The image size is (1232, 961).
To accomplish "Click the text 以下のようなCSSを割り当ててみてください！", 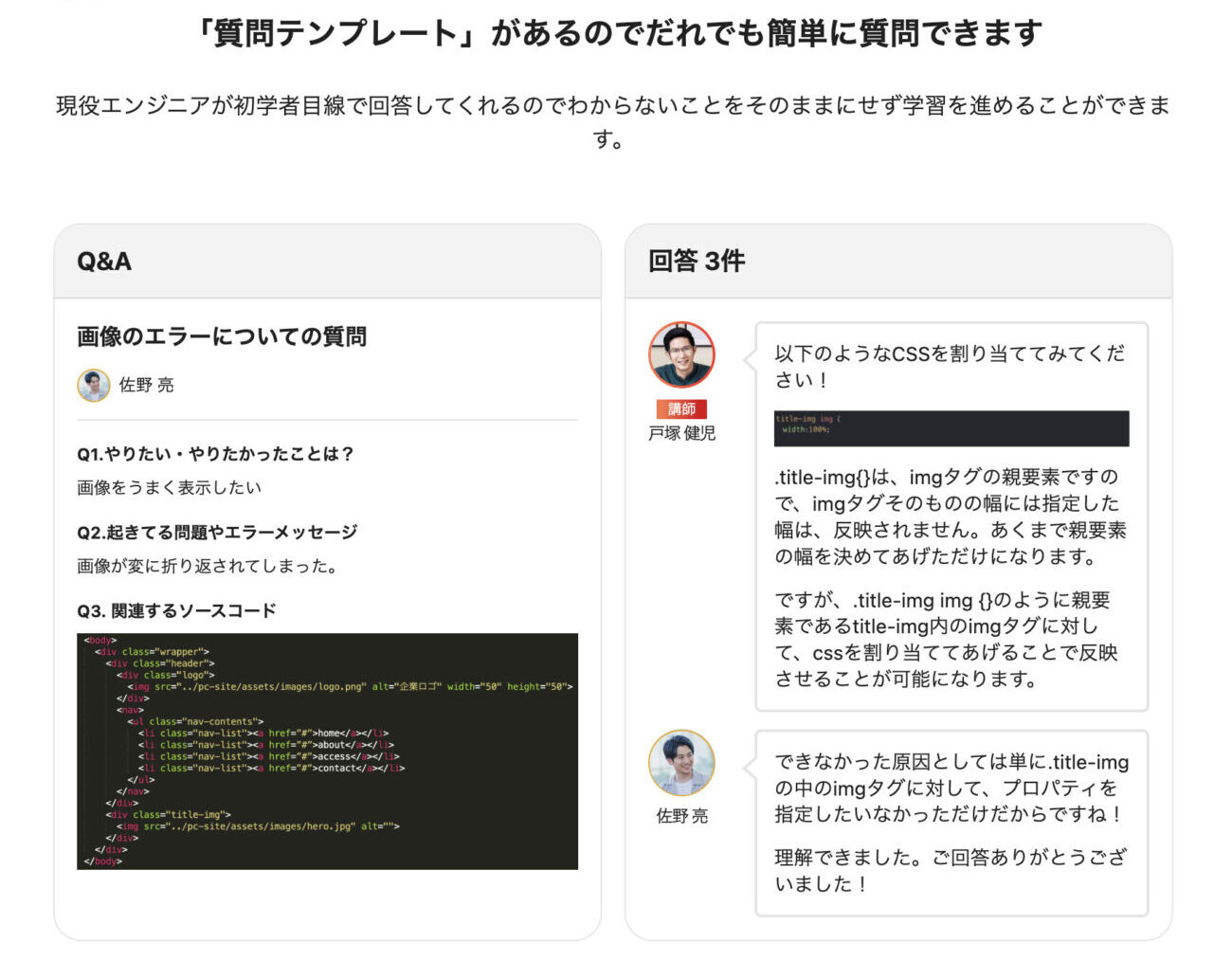I will tap(951, 367).
